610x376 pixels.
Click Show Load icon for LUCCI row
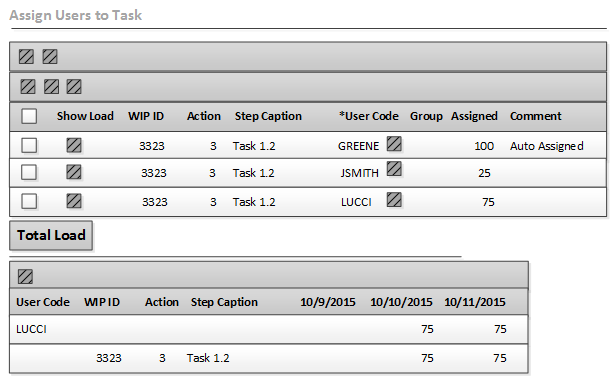pyautogui.click(x=74, y=201)
